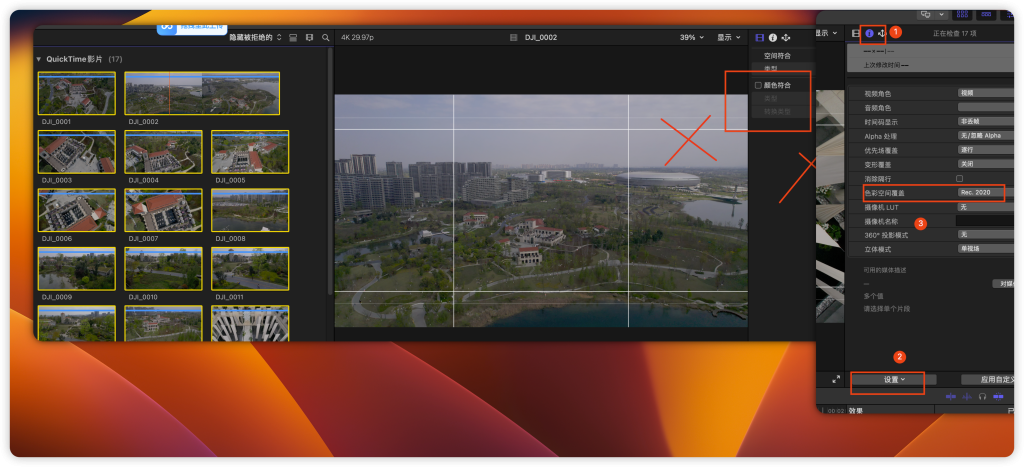This screenshot has width=1024, height=467.
Task: Open the 立体模式 dropdown
Action: 985,249
